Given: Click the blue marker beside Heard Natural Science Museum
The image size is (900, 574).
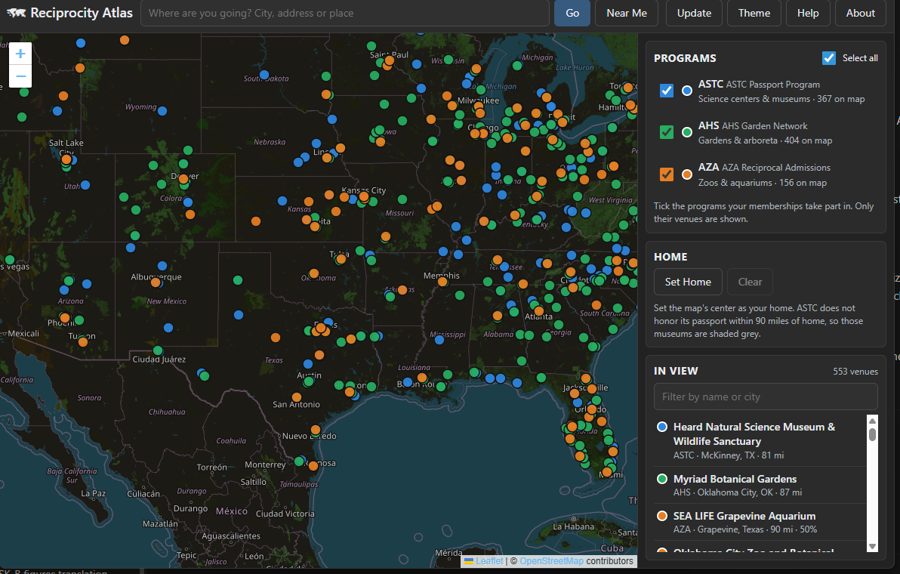Looking at the screenshot, I should (x=662, y=426).
